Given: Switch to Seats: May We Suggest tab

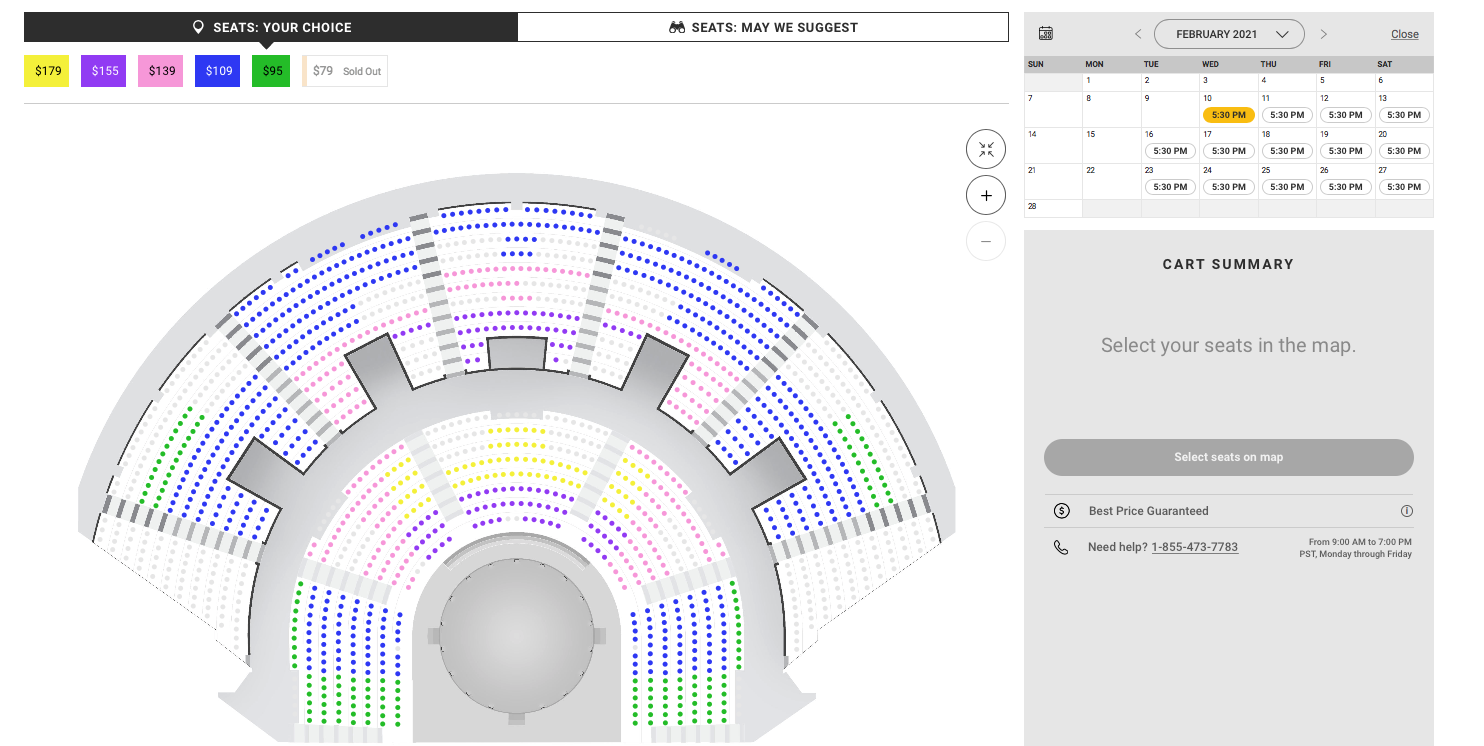Looking at the screenshot, I should [x=763, y=27].
